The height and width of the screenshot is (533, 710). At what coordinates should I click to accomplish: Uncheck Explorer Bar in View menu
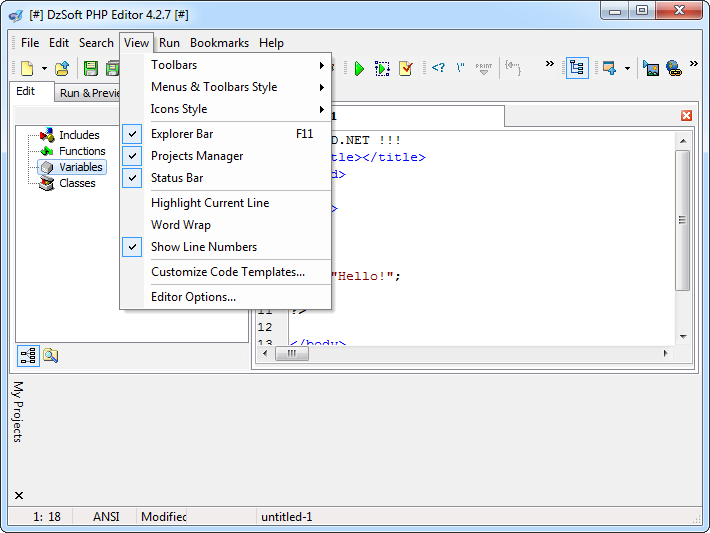tap(181, 134)
